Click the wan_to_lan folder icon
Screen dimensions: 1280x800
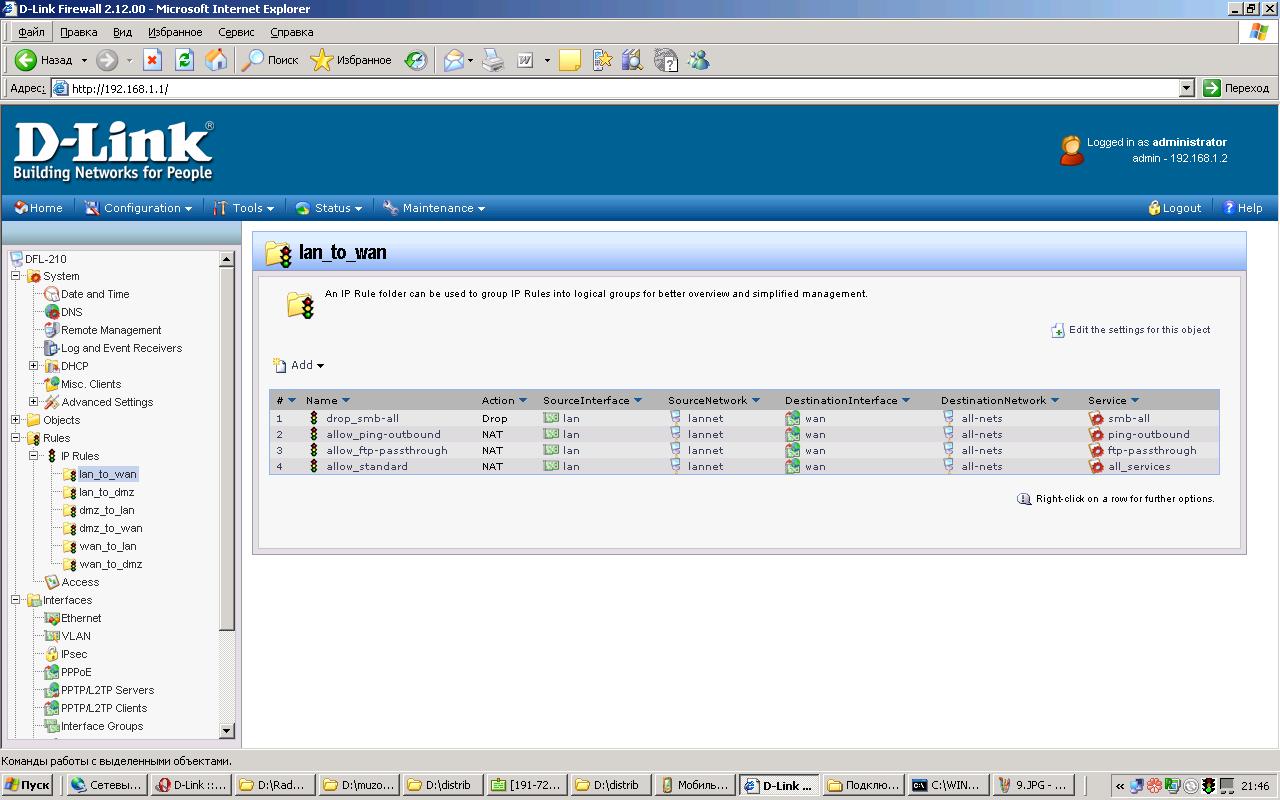point(70,546)
